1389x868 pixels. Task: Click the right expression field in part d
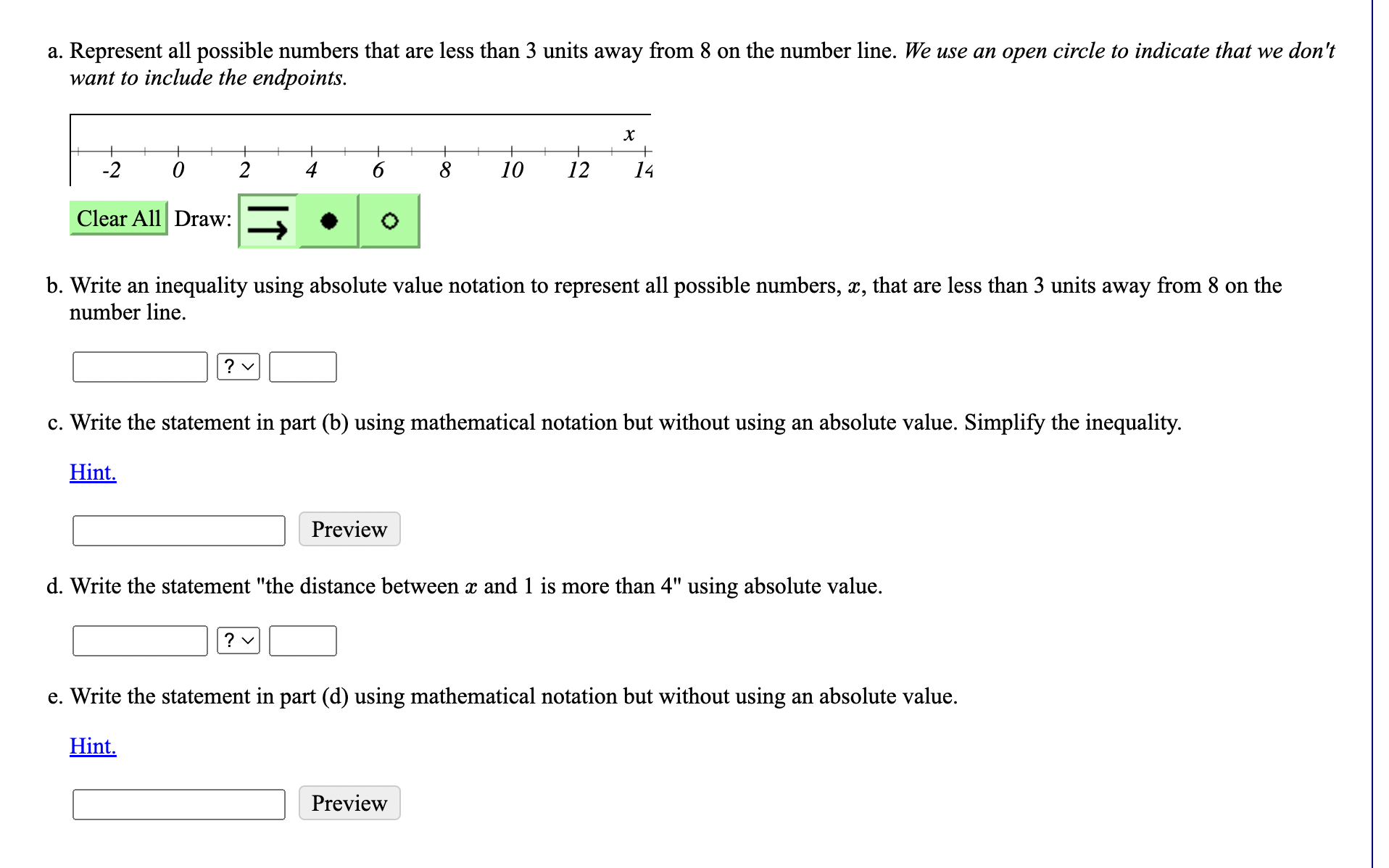pyautogui.click(x=302, y=640)
